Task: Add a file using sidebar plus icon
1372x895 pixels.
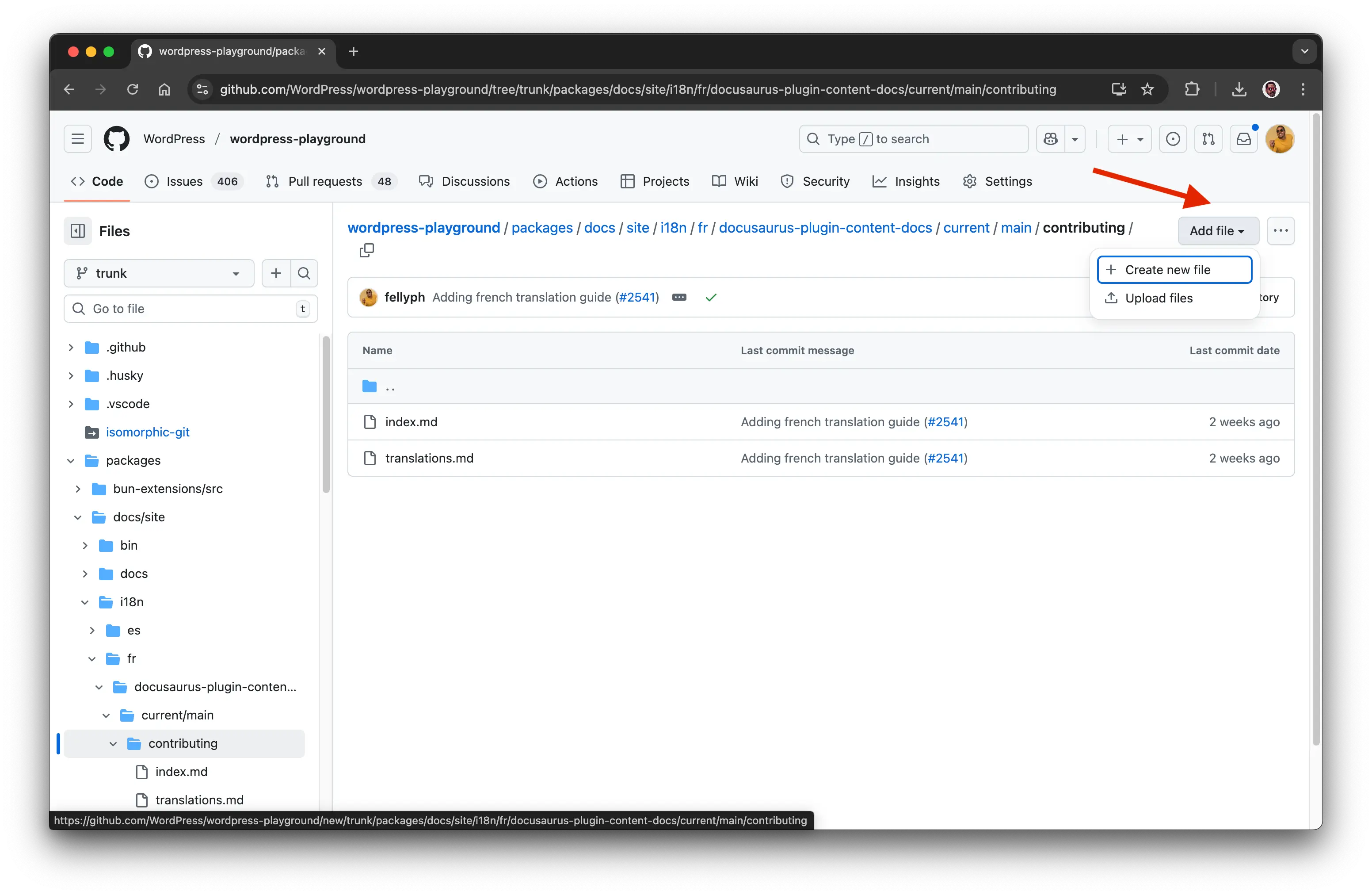Action: [276, 273]
